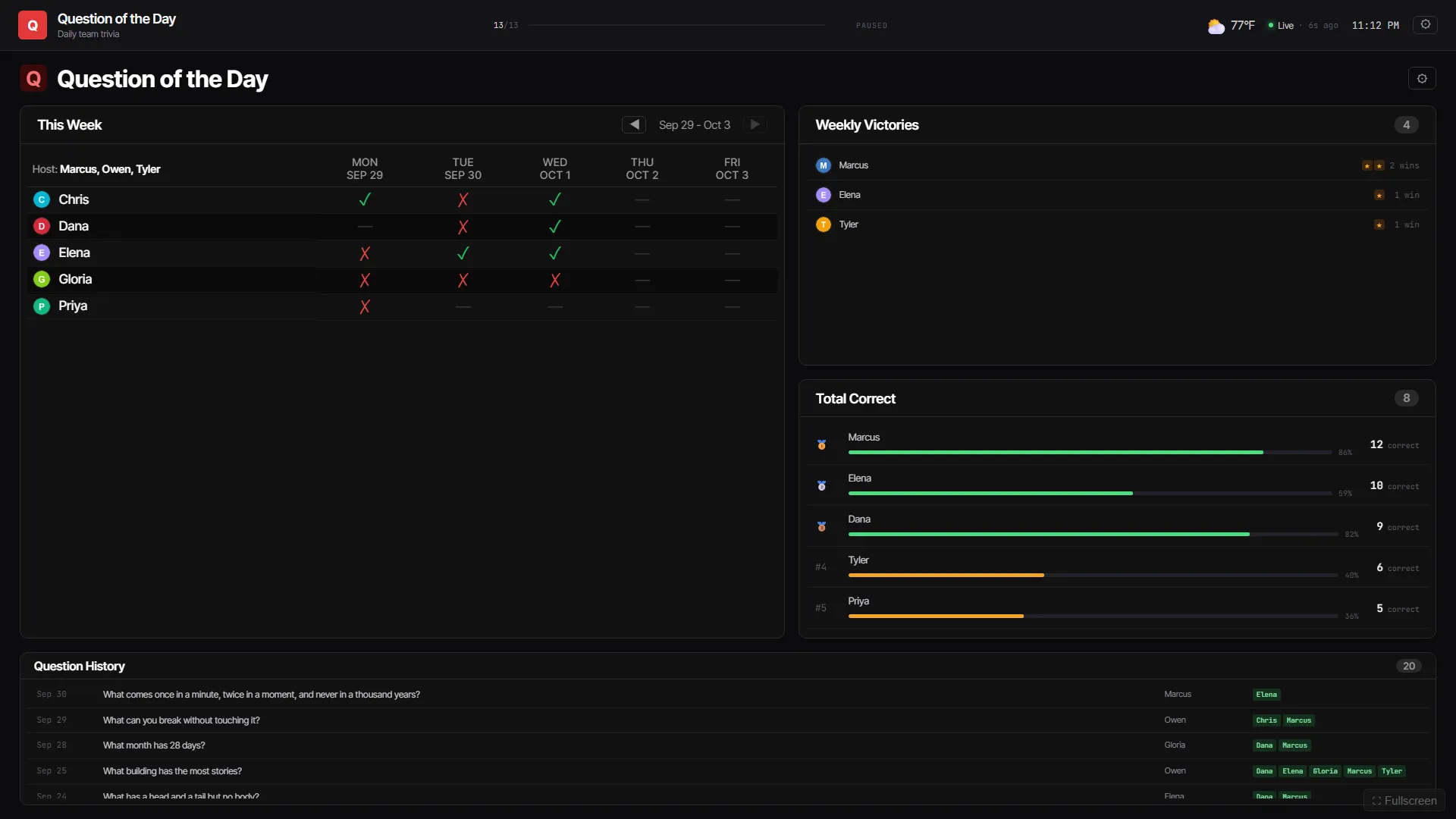Click Chris's avatar in This Week

(x=42, y=199)
